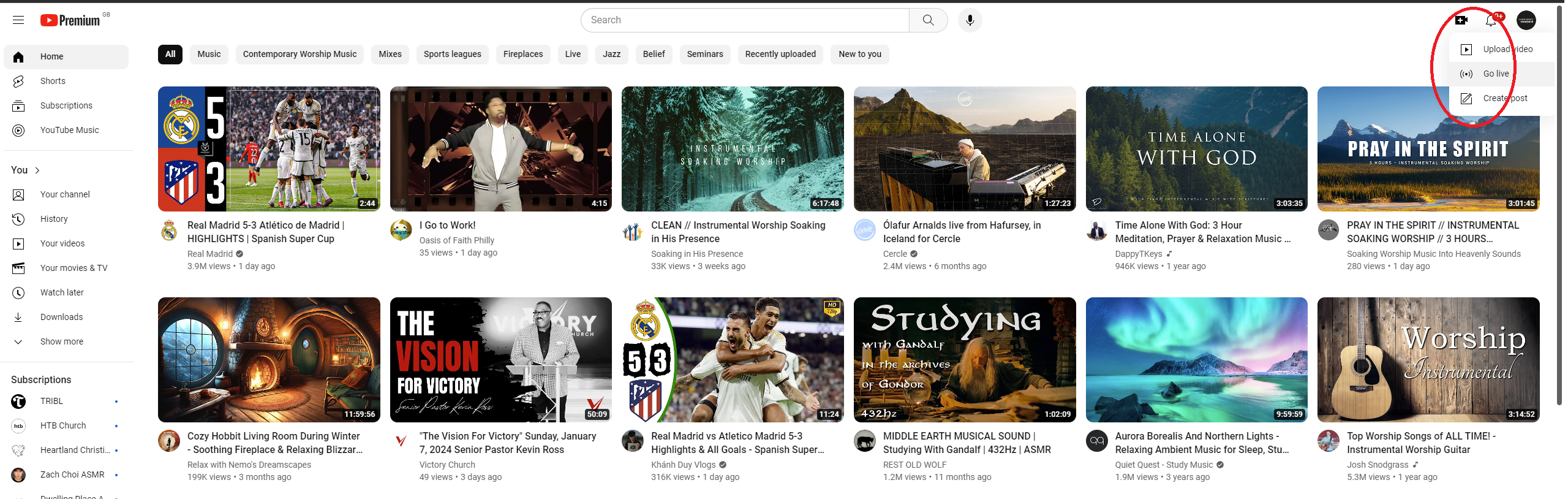Click Cercle channel avatar

pyautogui.click(x=865, y=230)
